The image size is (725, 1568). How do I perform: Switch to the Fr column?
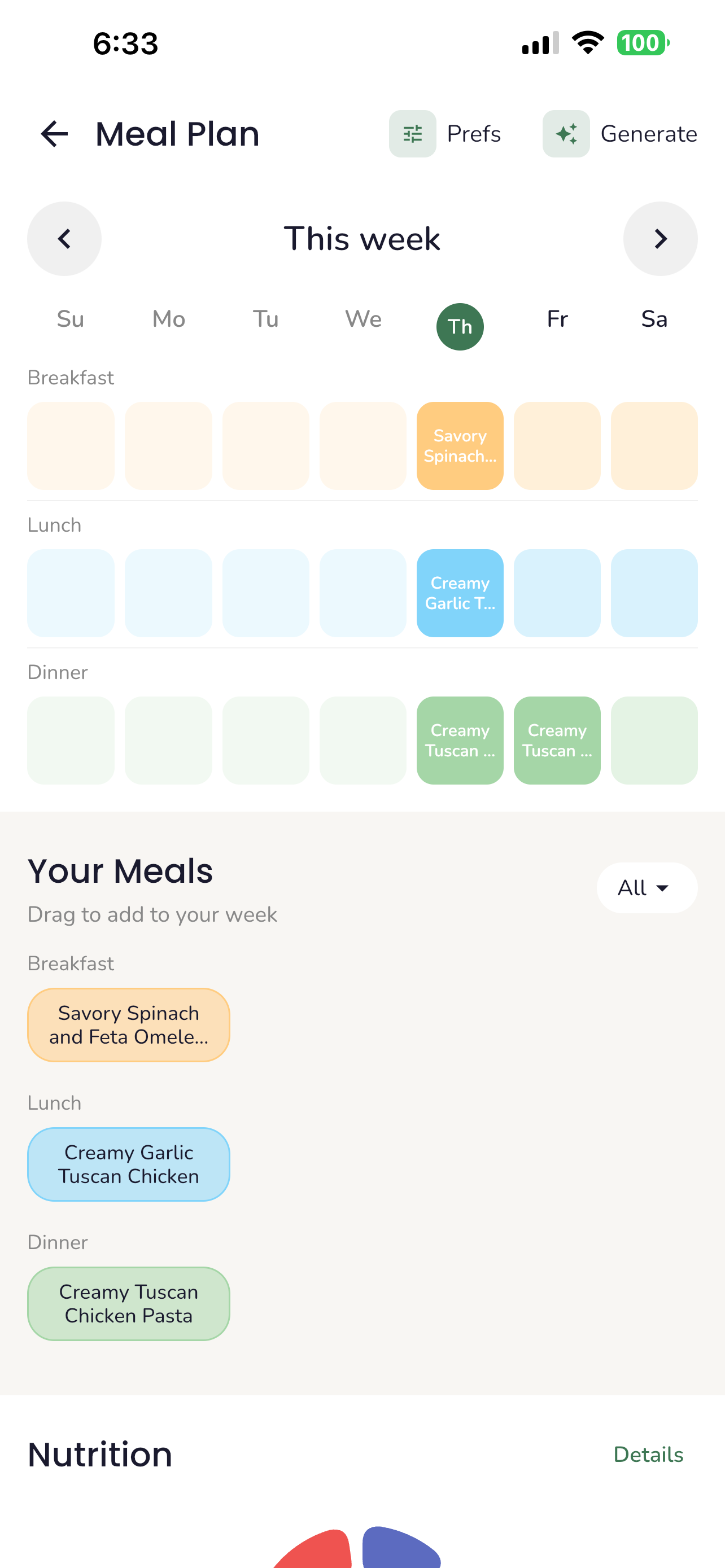pyautogui.click(x=557, y=318)
